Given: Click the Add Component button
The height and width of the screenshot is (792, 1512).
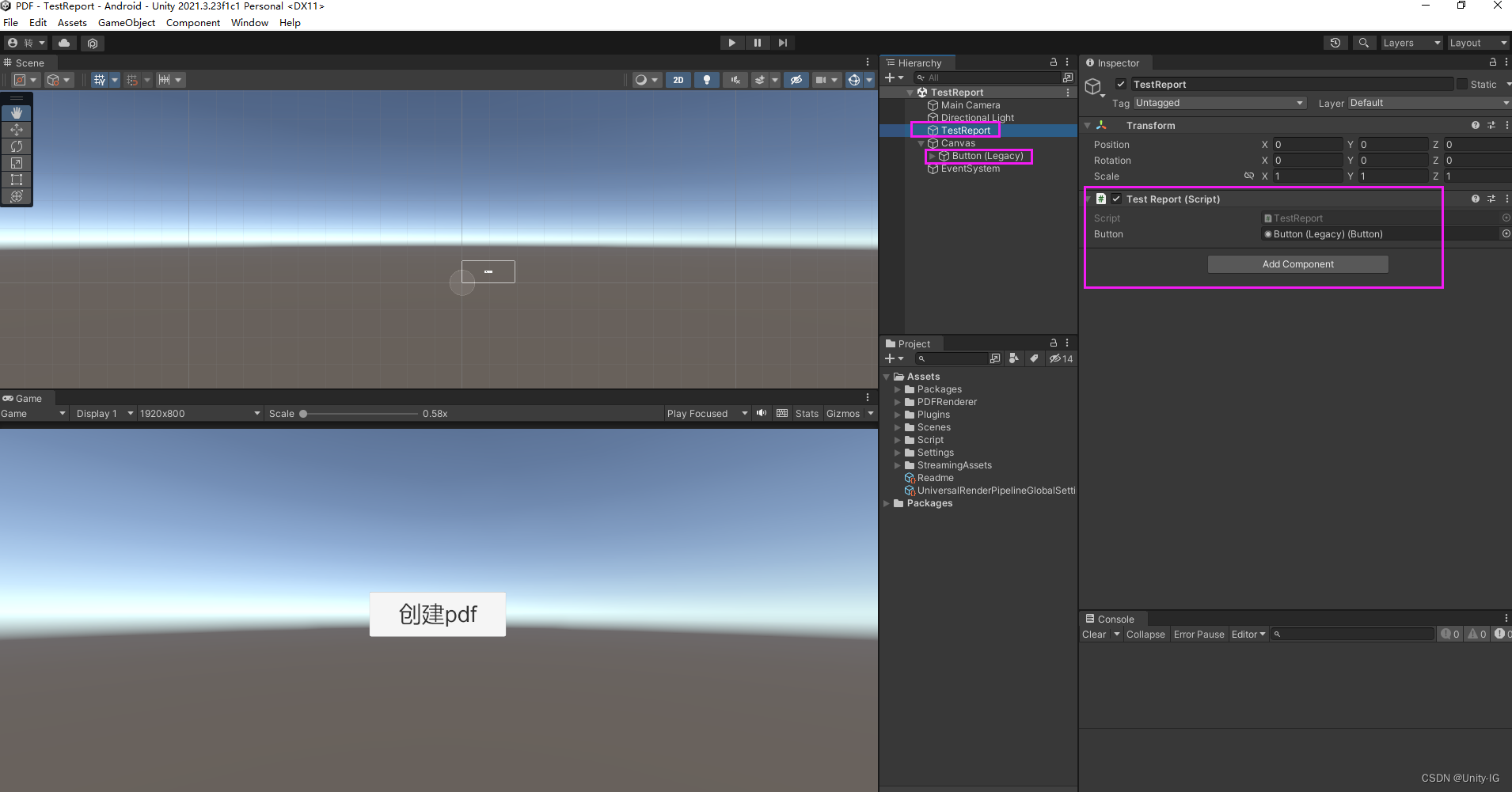Looking at the screenshot, I should pyautogui.click(x=1297, y=264).
